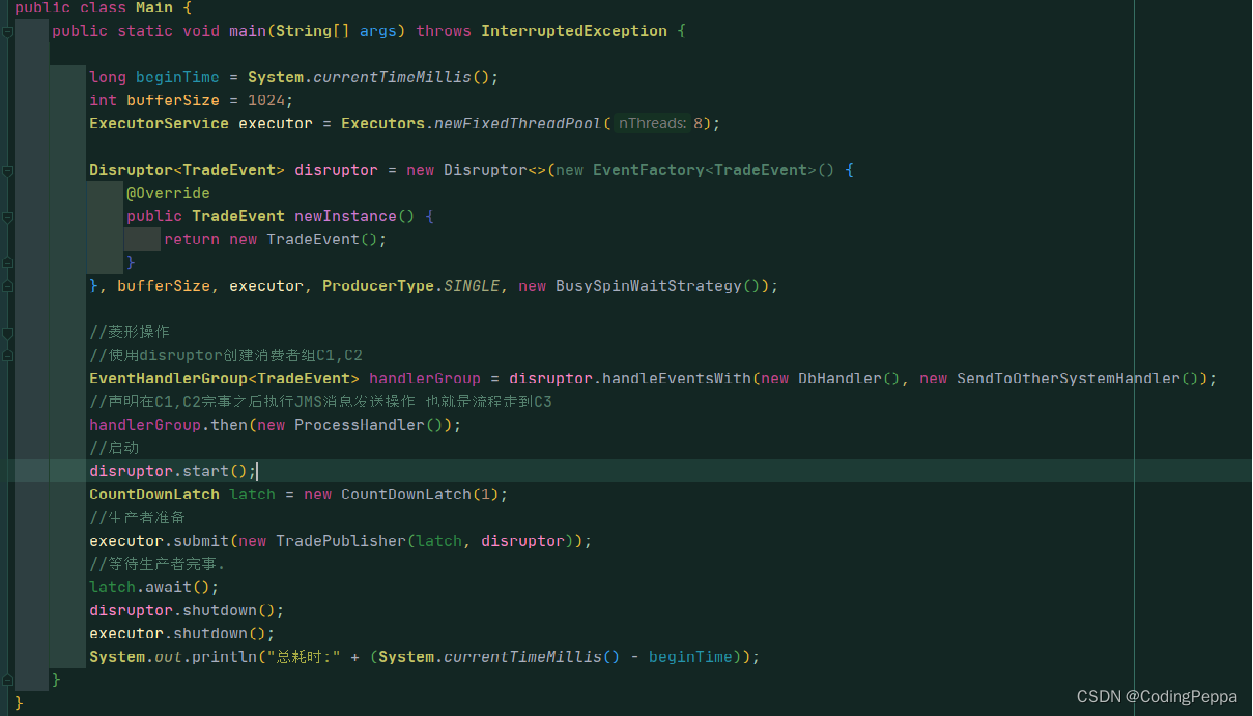Click the //等待生产者完事 comment
Viewport: 1253px width, 716px height.
pyautogui.click(x=157, y=564)
